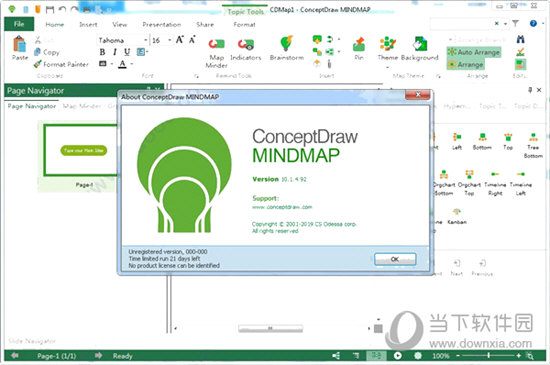This screenshot has width=550, height=365.
Task: Select the Kanban layout
Action: 457,216
